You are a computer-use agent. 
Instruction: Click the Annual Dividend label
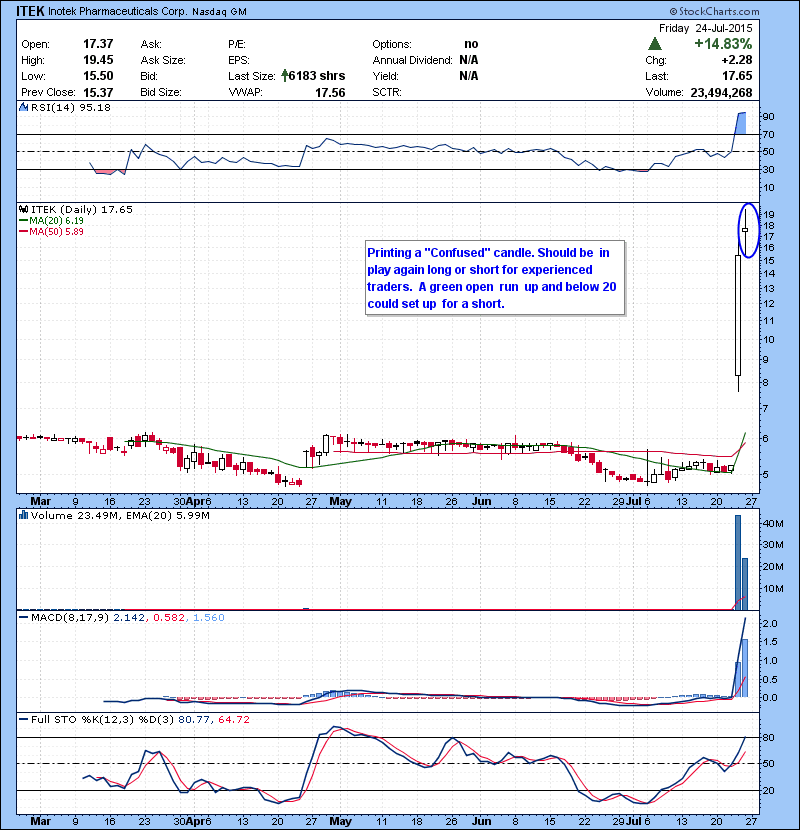[412, 60]
